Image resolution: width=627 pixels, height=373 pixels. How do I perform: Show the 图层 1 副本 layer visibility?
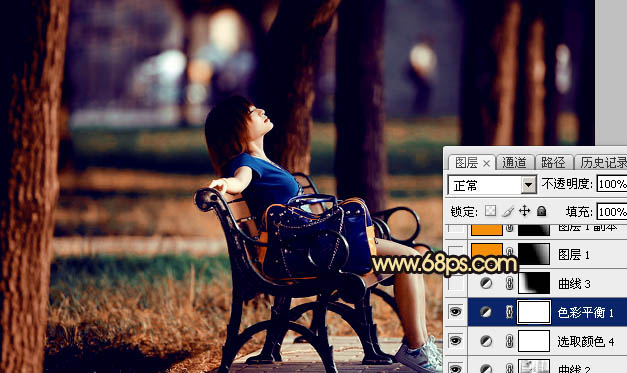(x=456, y=229)
